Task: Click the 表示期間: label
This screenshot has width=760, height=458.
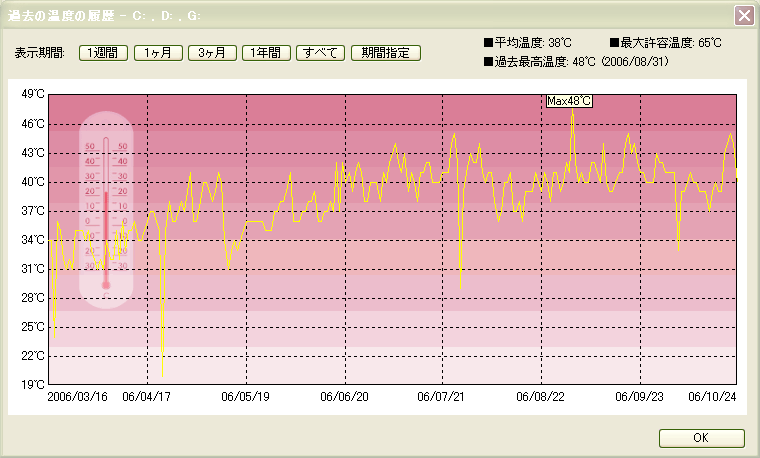Action: pyautogui.click(x=40, y=53)
